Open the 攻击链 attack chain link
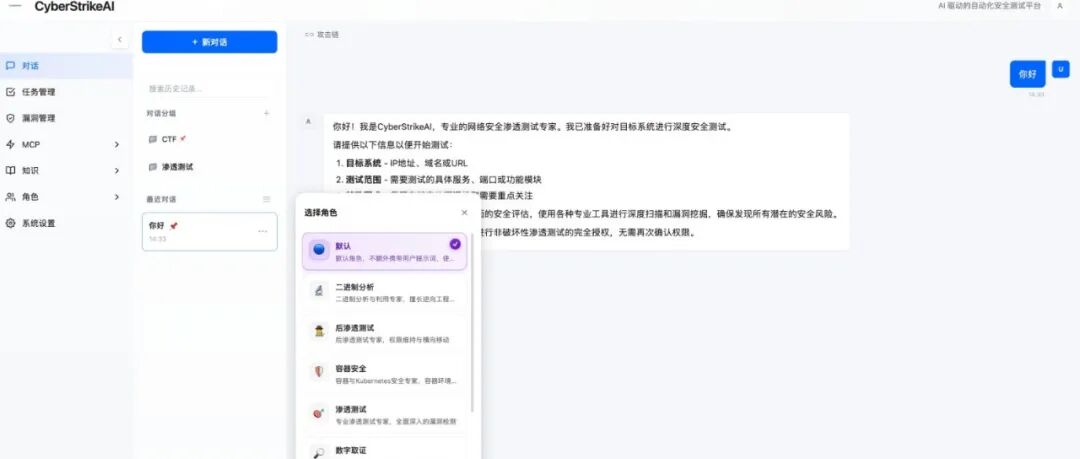 click(x=322, y=34)
